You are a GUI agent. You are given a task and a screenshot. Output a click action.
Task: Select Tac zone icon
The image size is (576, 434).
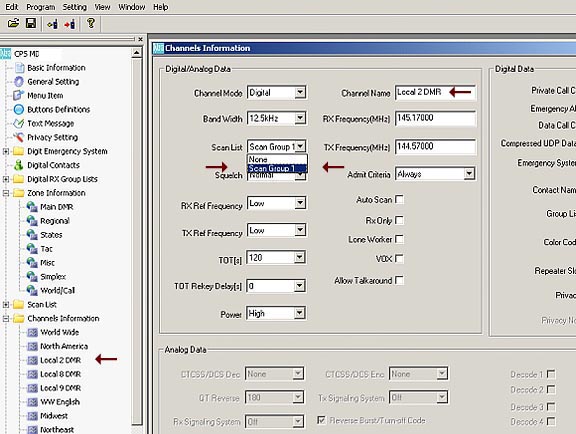pyautogui.click(x=32, y=249)
